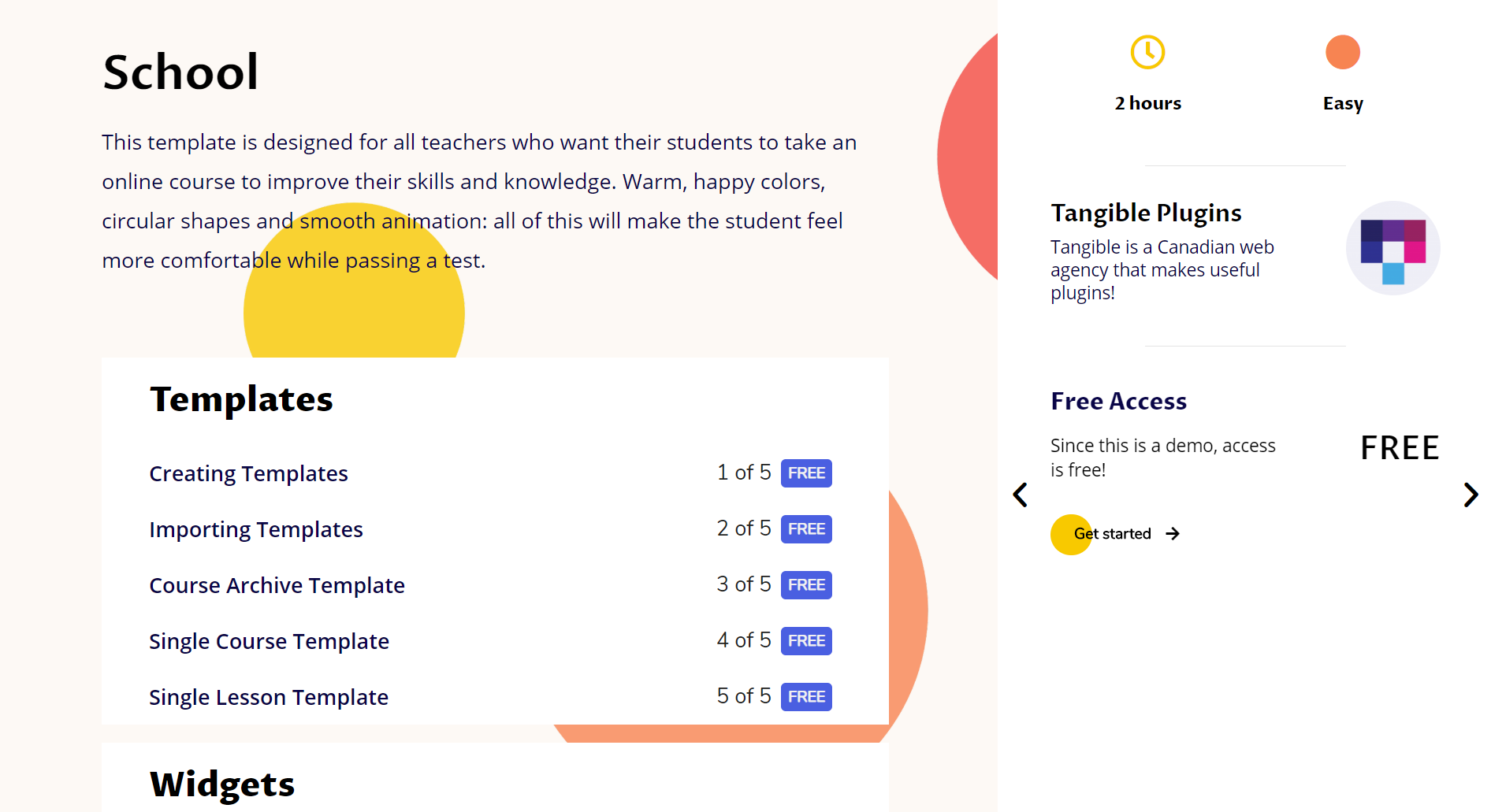Click FREE badge next to Creating Templates
Screen dimensions: 1491x812
point(806,473)
